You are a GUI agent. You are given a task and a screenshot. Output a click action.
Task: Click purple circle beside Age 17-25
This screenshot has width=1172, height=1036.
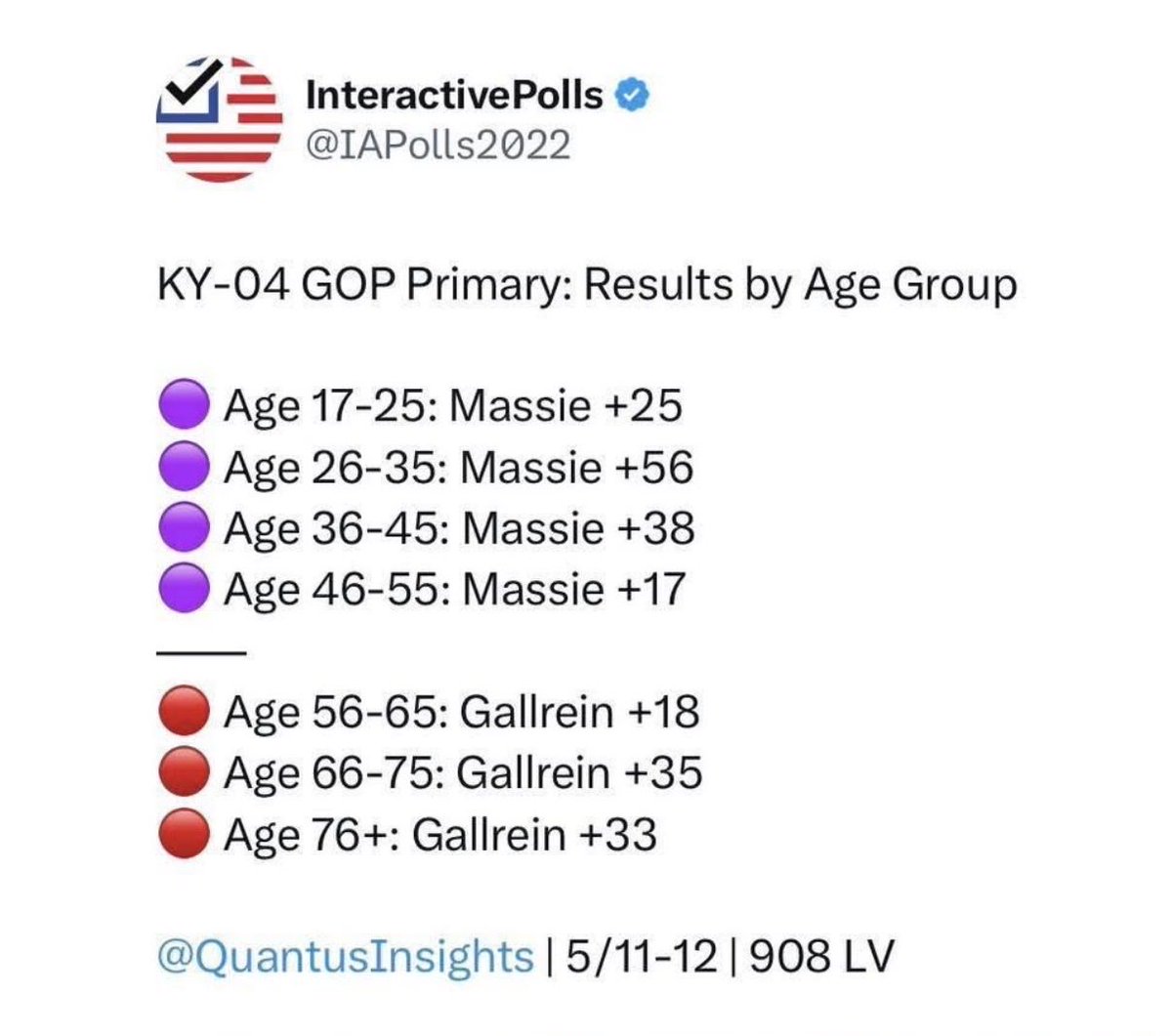pos(184,406)
